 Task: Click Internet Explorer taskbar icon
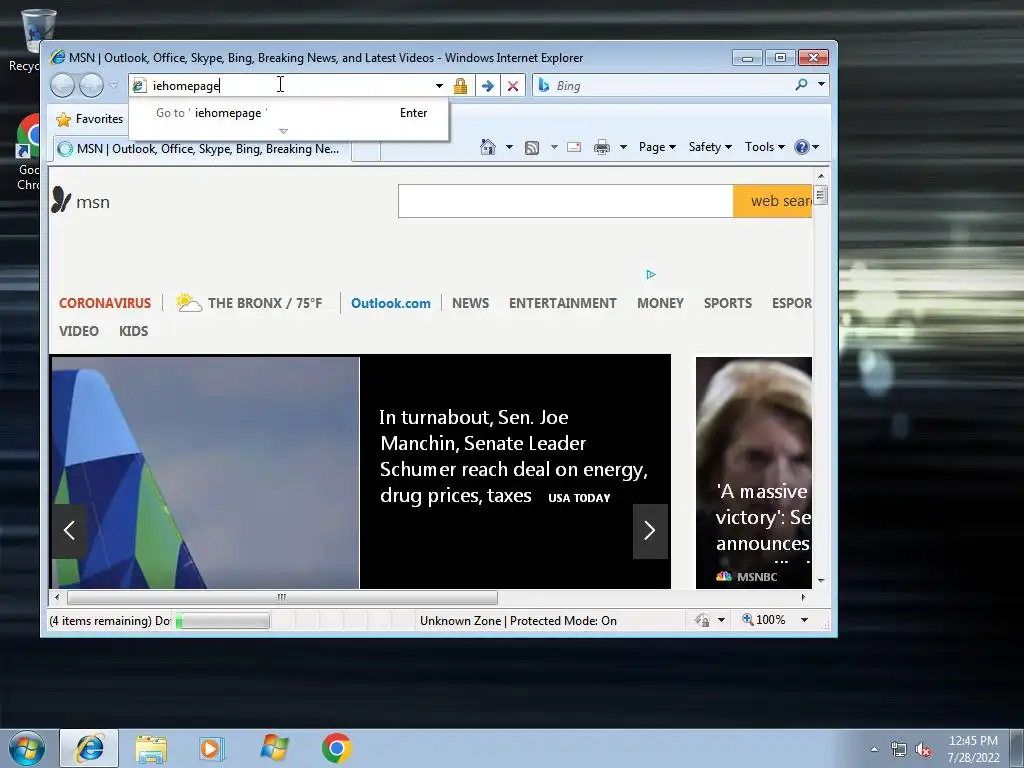tap(89, 748)
